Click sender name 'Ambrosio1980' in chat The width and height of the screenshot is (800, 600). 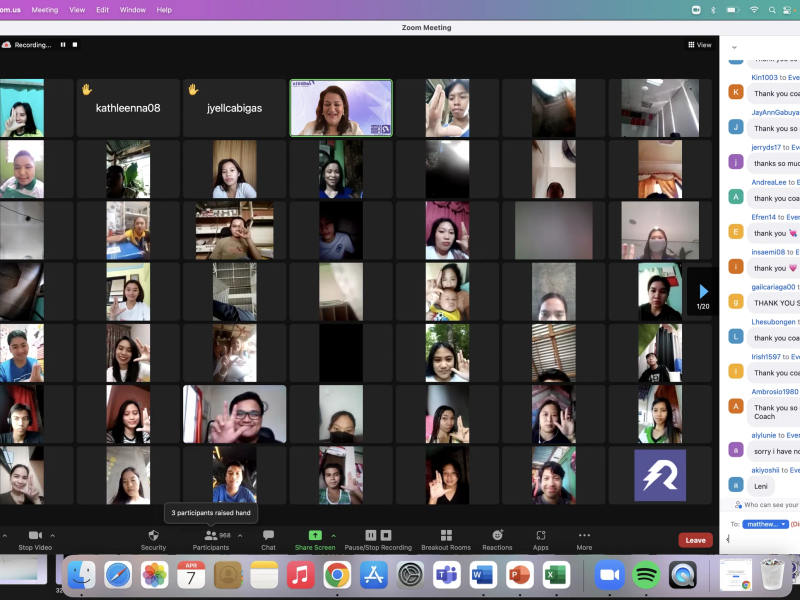pos(774,391)
